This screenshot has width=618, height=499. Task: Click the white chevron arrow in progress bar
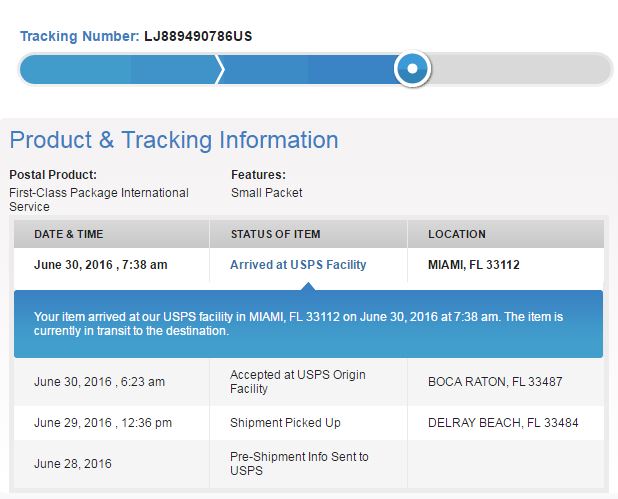(x=221, y=69)
